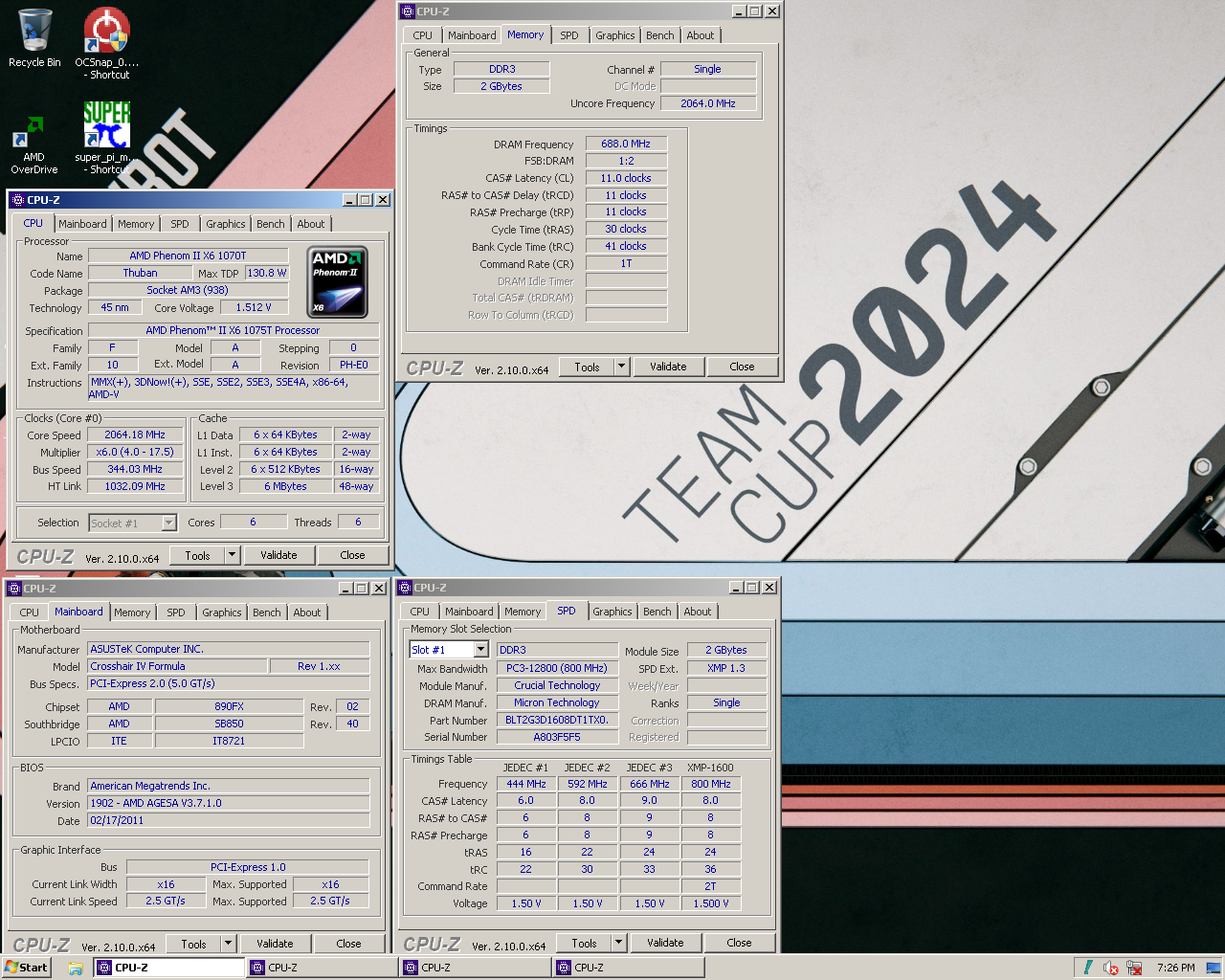Click the Socket AM3 (938) package field
The height and width of the screenshot is (980, 1225).
pyautogui.click(x=188, y=290)
